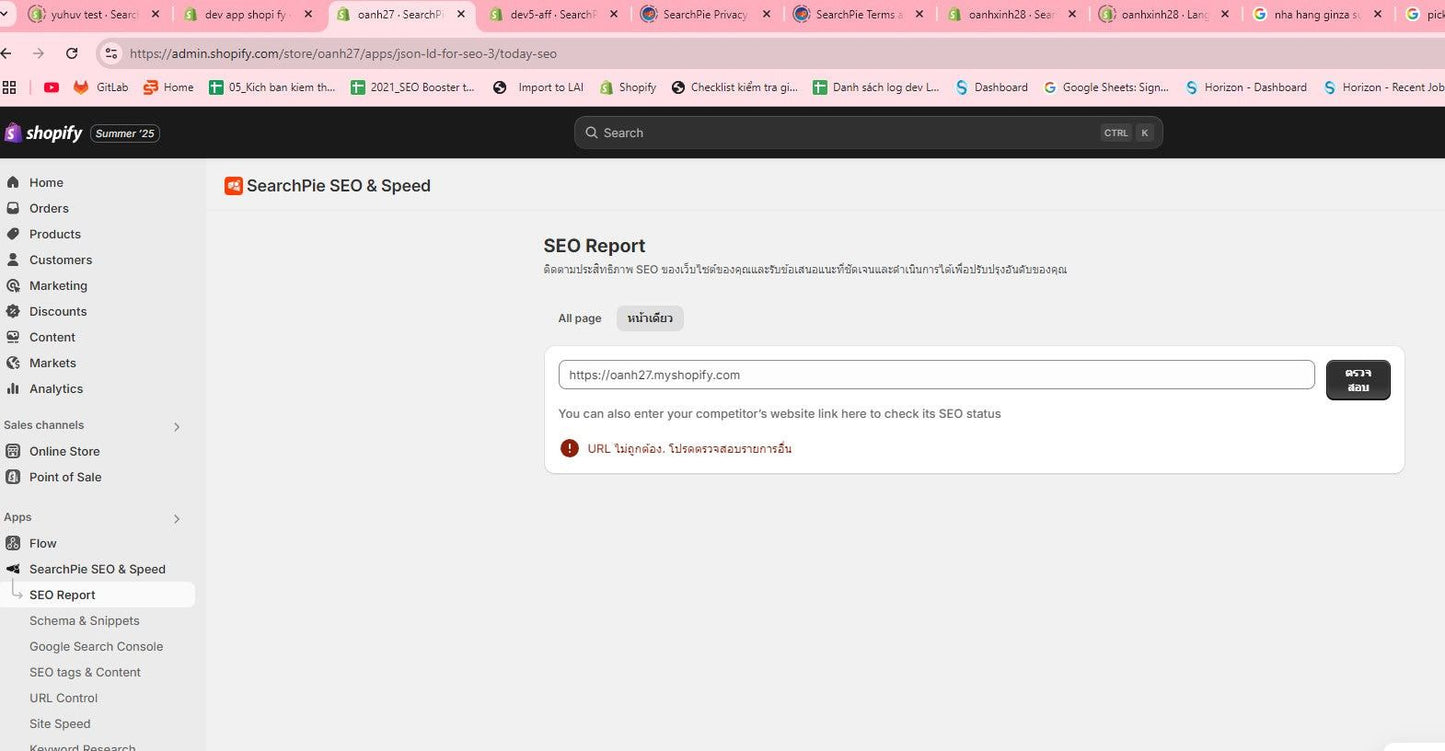
Task: Open Schema & Snippets in sidebar
Action: [x=84, y=621]
